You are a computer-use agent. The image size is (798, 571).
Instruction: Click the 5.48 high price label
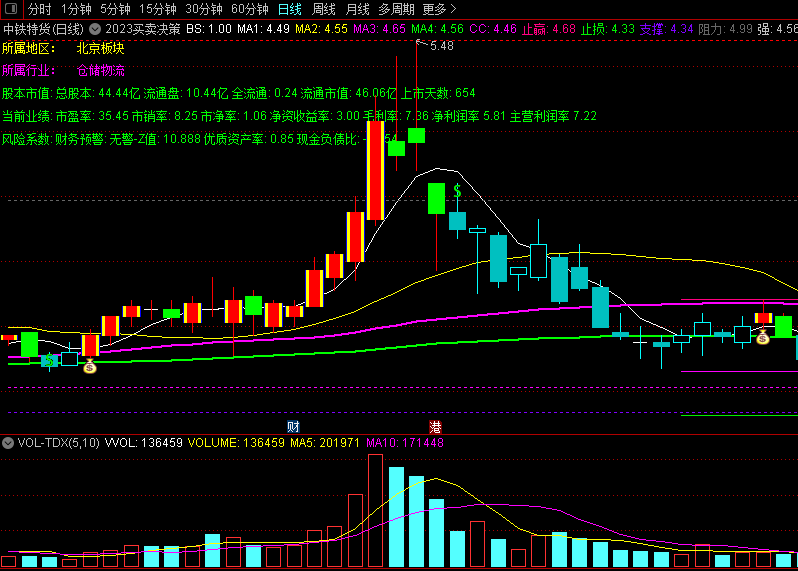[442, 46]
